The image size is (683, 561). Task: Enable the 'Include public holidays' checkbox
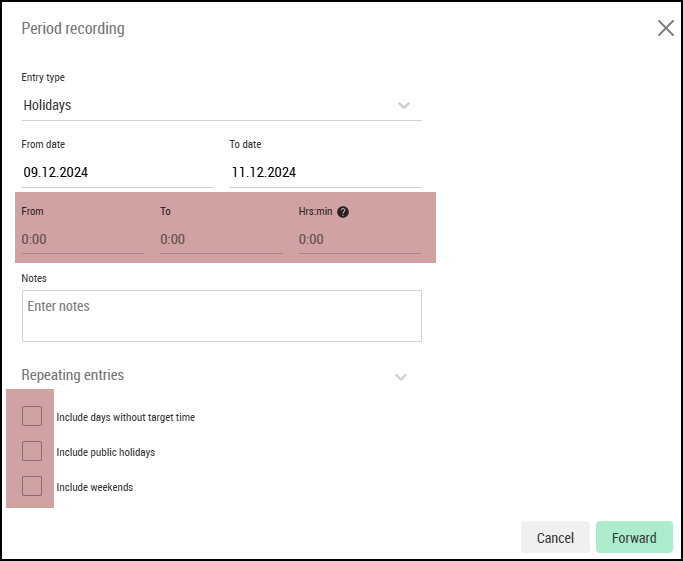(x=32, y=451)
